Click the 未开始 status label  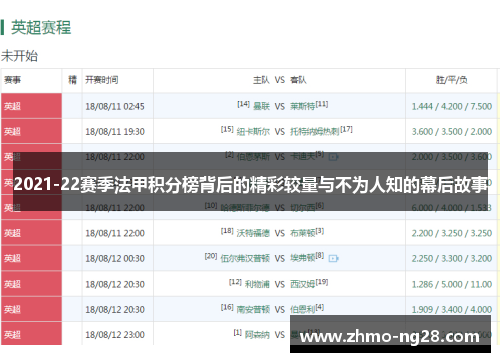(x=19, y=56)
